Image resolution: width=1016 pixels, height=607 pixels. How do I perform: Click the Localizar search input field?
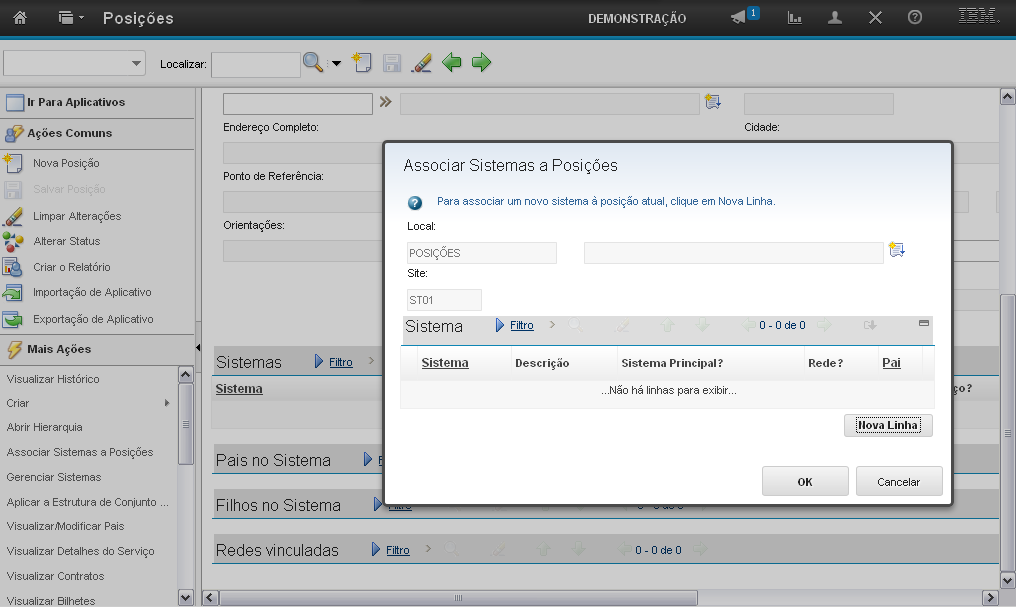255,64
